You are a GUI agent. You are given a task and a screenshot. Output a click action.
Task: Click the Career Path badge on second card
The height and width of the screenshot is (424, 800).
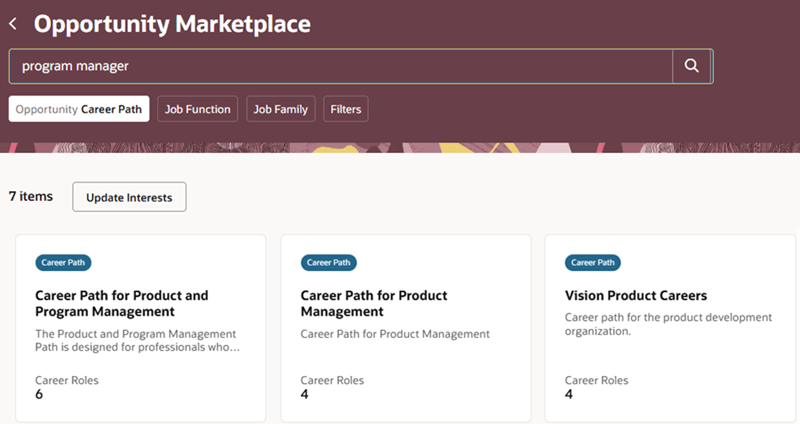coord(328,263)
